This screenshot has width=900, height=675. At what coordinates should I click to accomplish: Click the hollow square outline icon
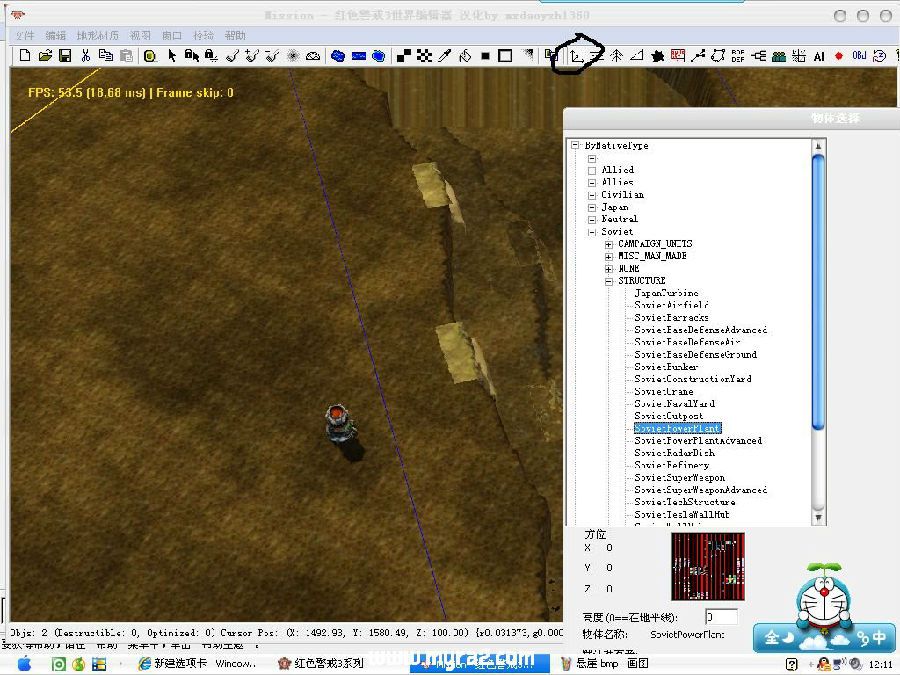(x=505, y=56)
